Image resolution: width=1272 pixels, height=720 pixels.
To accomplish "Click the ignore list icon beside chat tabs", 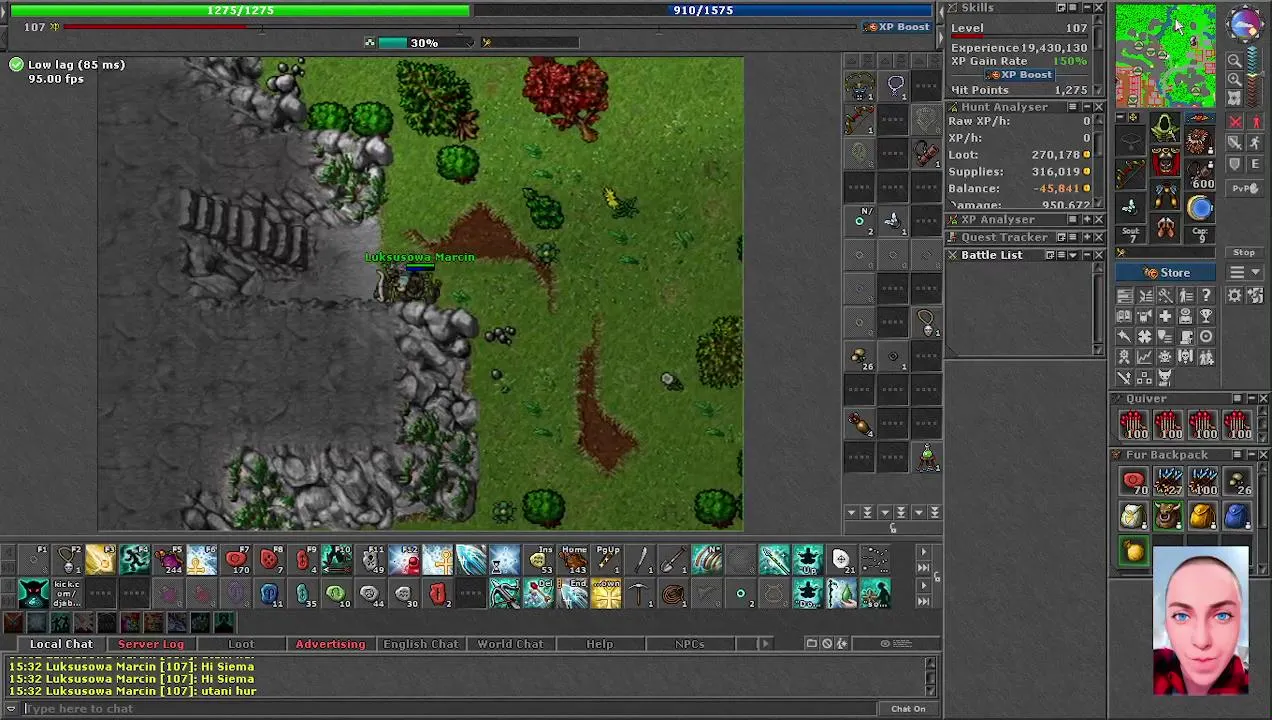I will [827, 643].
